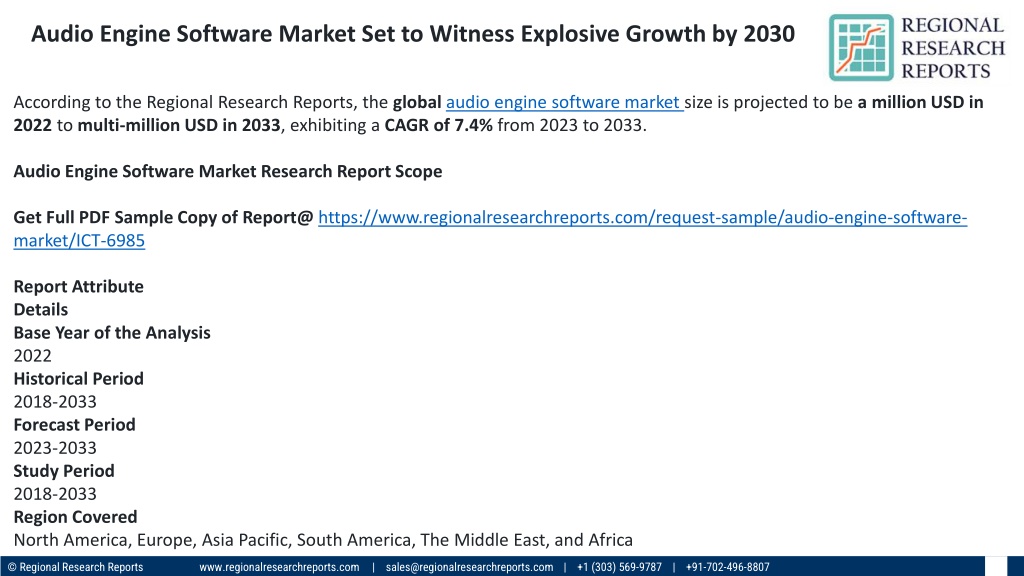Click the regions list starting 'North America, Europe'
The image size is (1024, 576).
pos(323,540)
